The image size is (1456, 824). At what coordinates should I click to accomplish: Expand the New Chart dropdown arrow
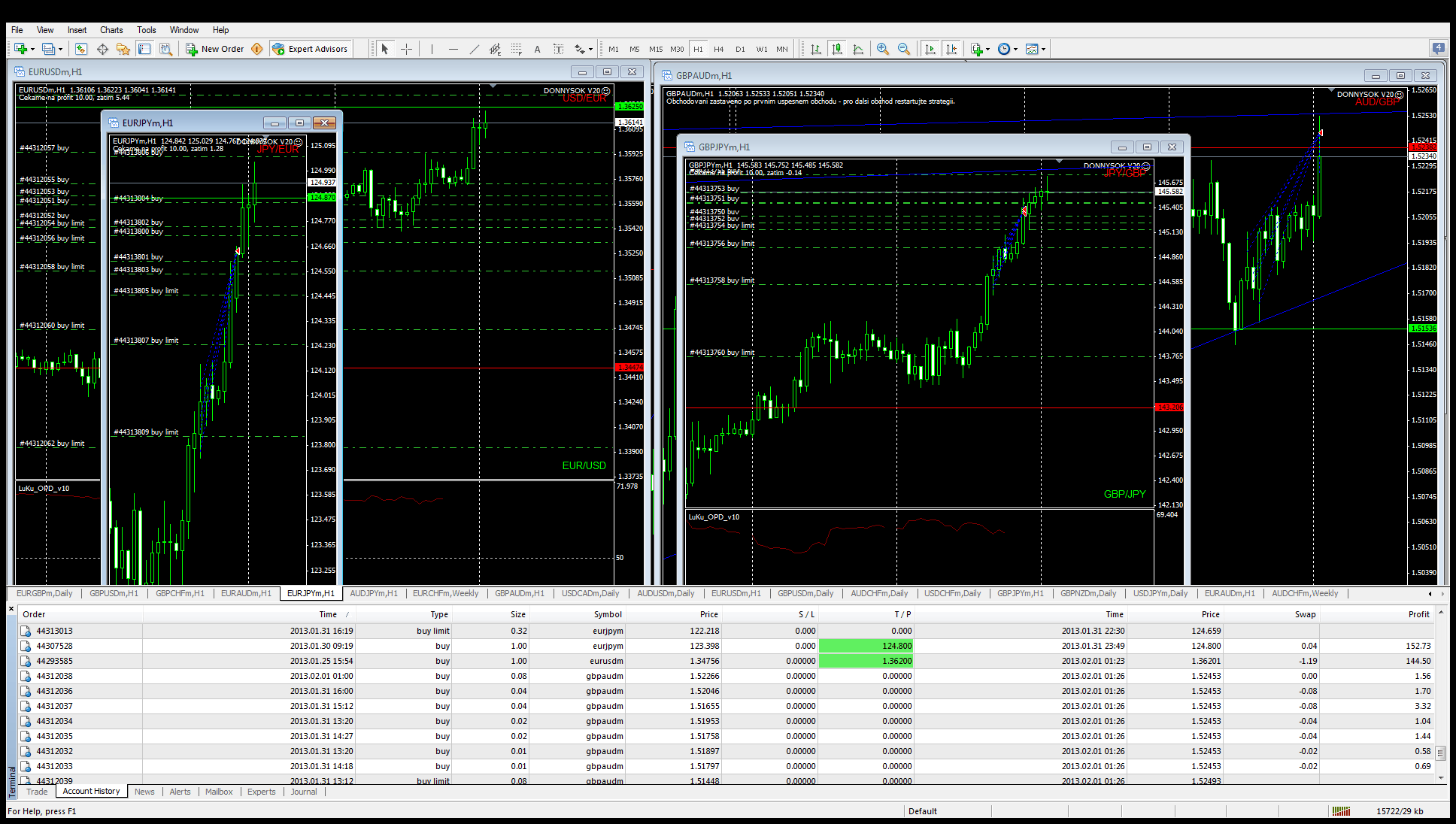(32, 50)
